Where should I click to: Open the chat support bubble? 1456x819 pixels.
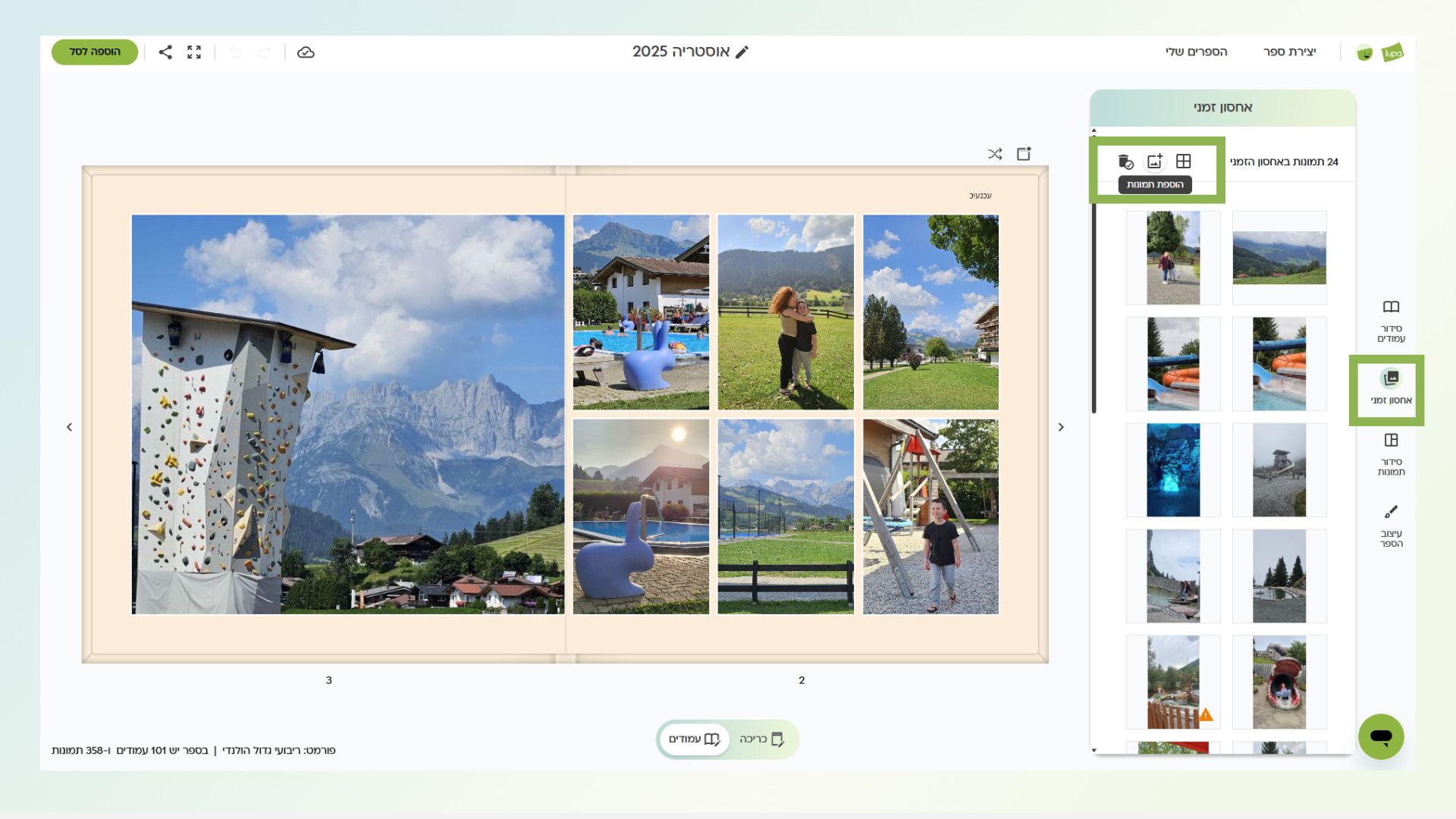click(1380, 736)
